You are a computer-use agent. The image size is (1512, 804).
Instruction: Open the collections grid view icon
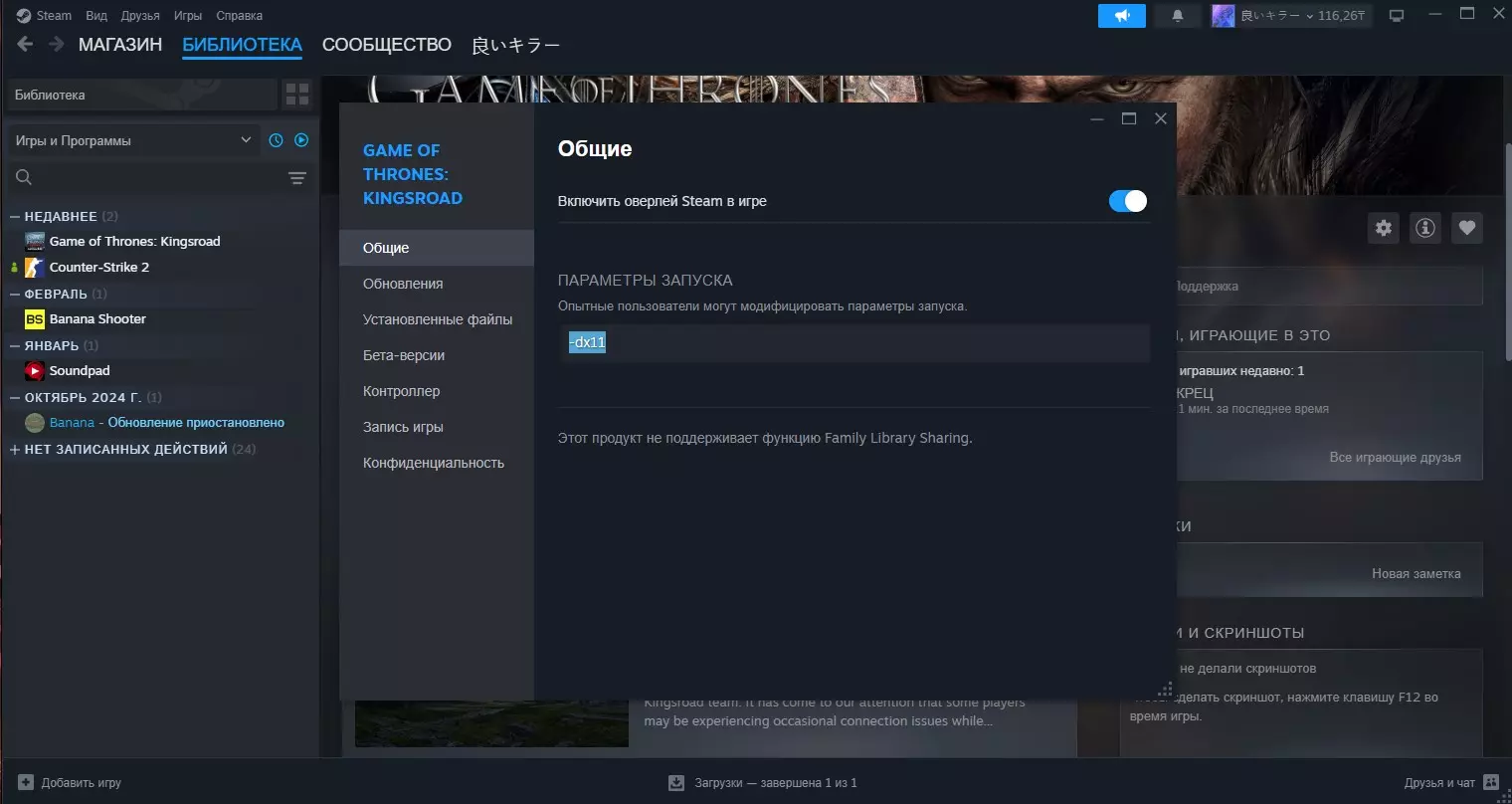(297, 95)
